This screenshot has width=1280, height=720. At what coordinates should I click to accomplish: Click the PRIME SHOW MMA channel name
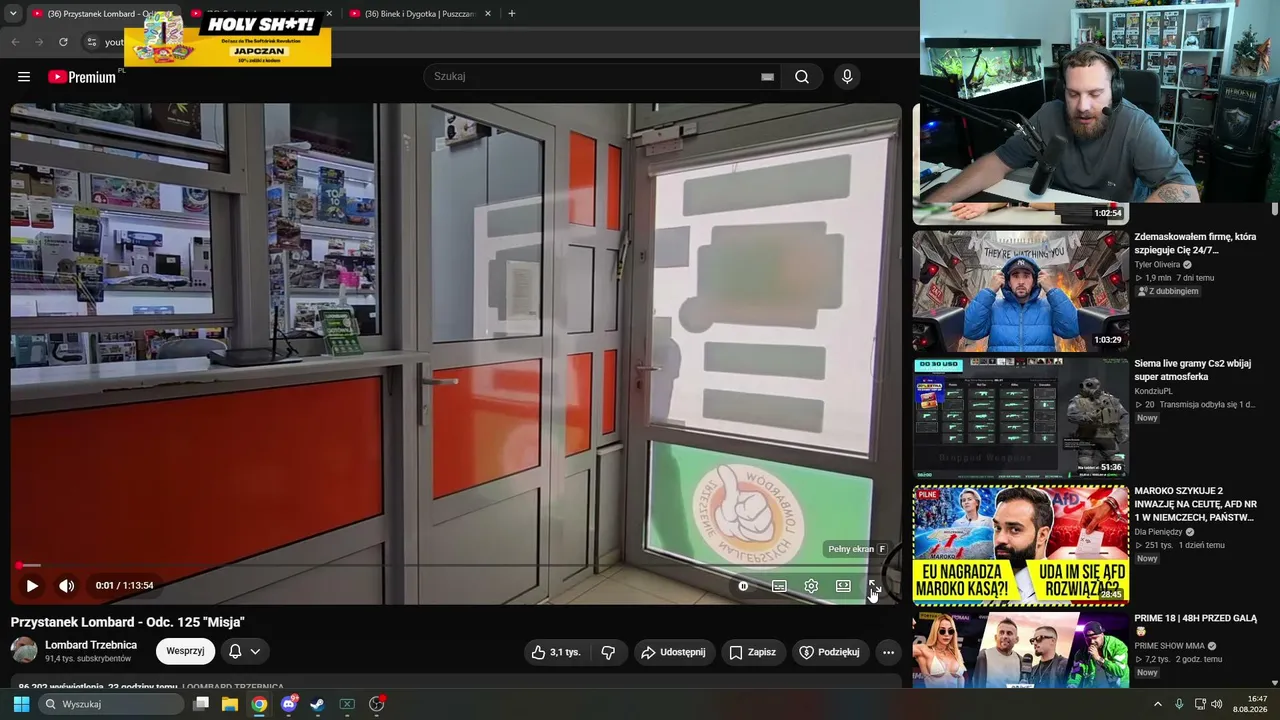[1168, 646]
